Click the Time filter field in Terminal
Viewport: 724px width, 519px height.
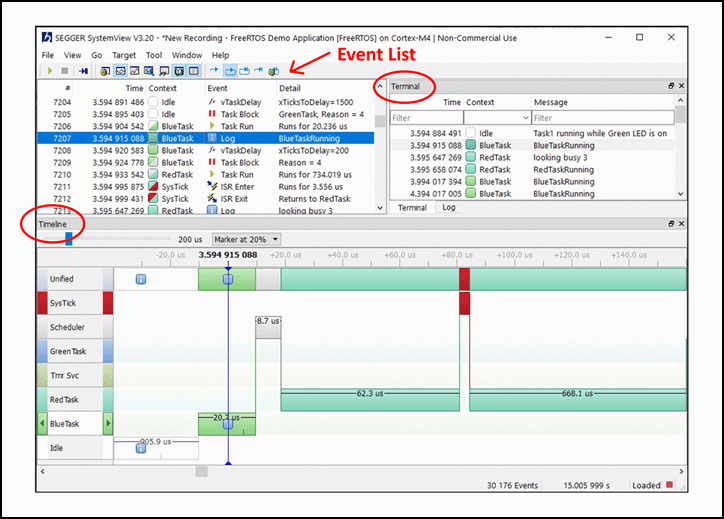pyautogui.click(x=427, y=118)
